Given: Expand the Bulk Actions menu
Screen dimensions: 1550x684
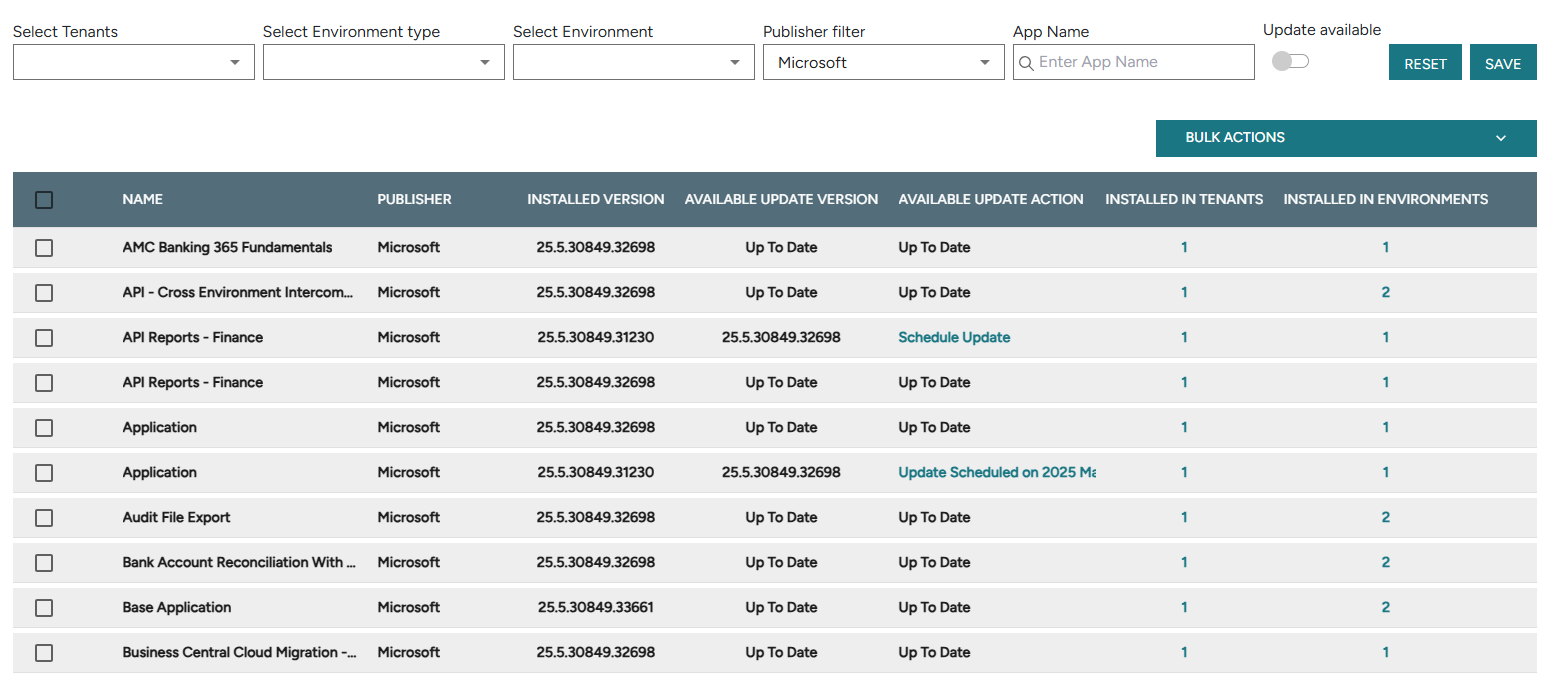Looking at the screenshot, I should [1345, 138].
